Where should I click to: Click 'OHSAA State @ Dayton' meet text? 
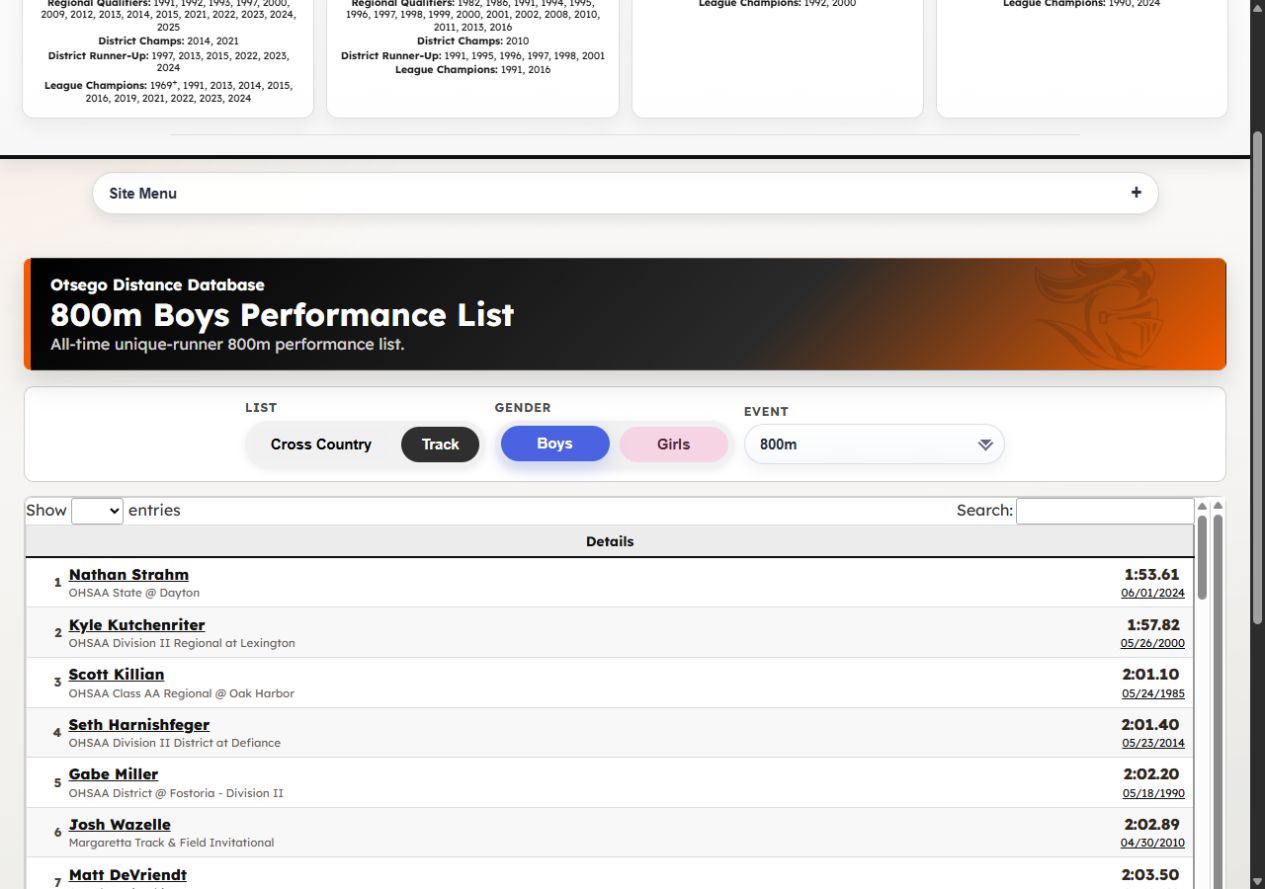pos(134,593)
